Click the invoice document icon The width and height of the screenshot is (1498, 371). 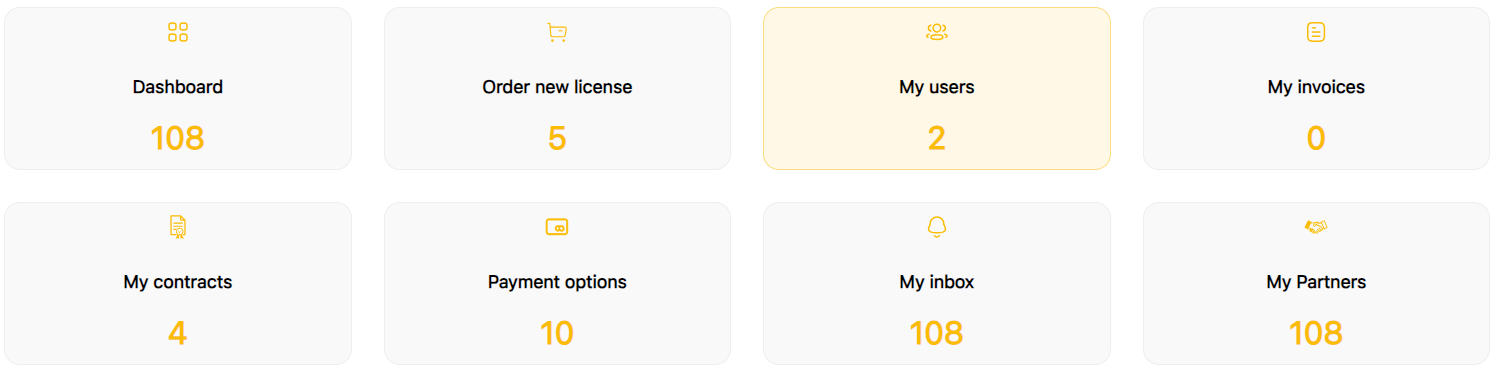[x=1316, y=32]
